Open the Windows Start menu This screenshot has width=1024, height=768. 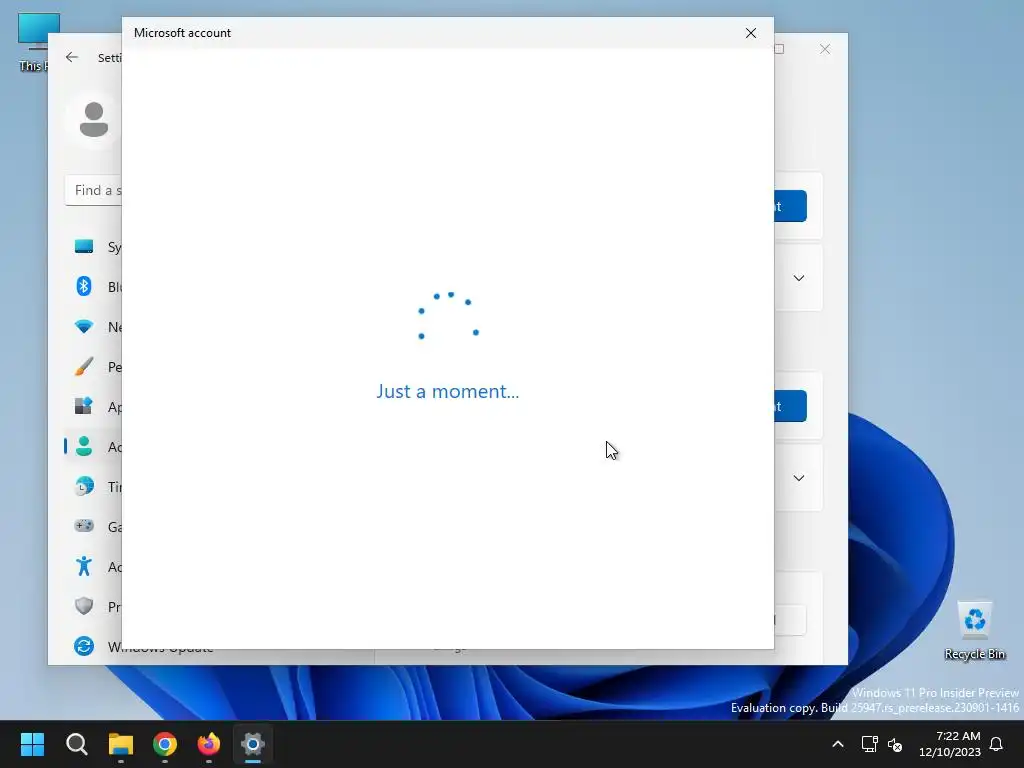[x=32, y=744]
